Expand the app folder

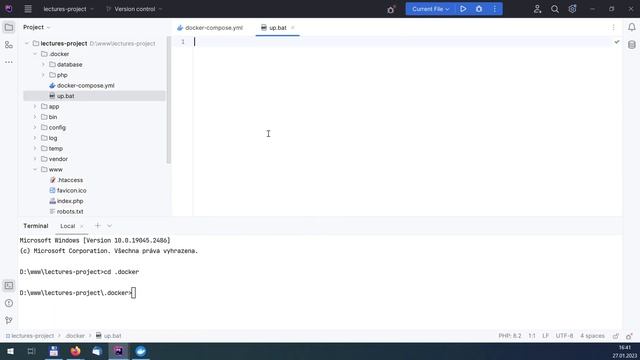(x=35, y=107)
